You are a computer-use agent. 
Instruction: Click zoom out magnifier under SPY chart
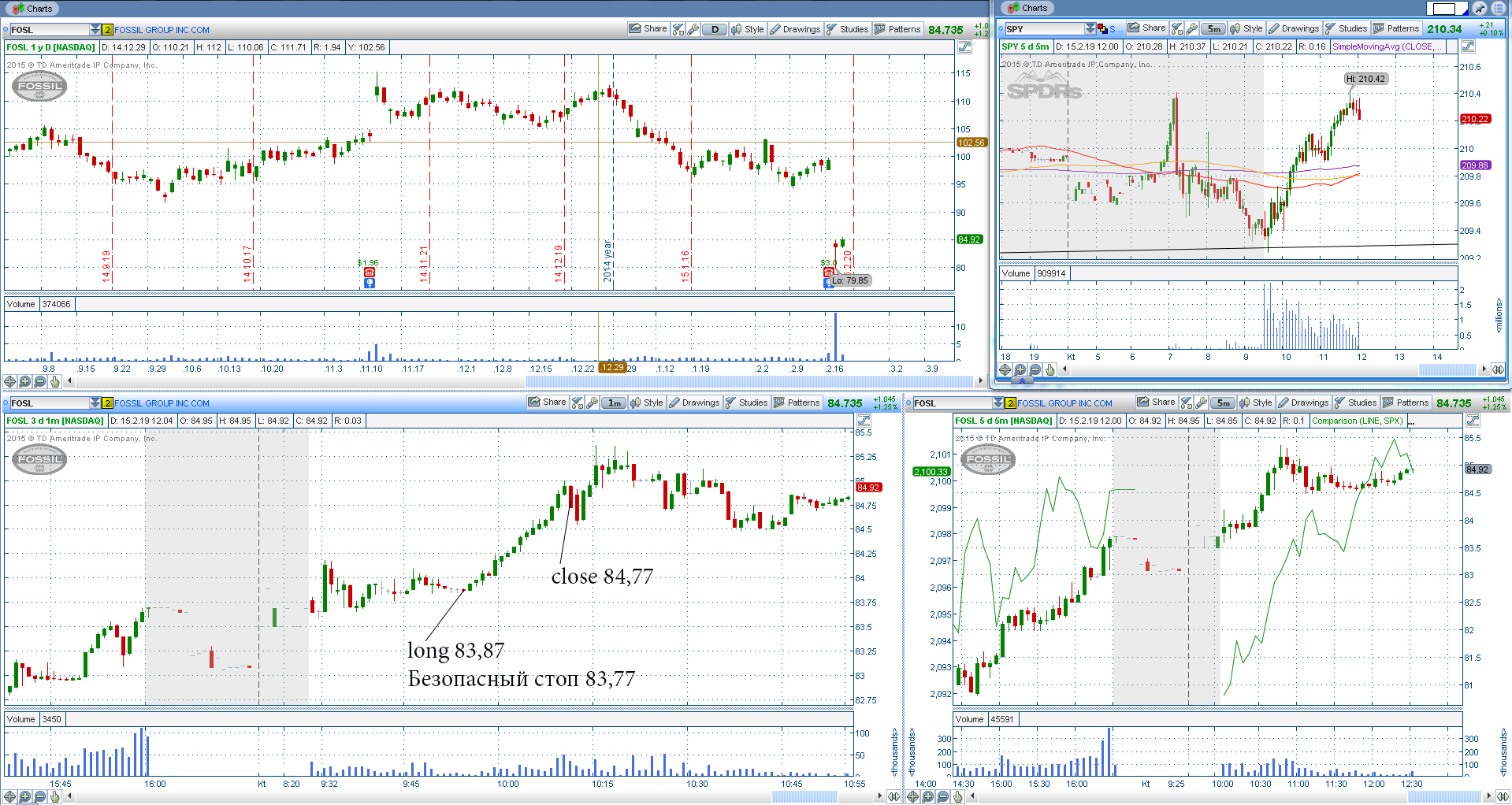pyautogui.click(x=1035, y=369)
